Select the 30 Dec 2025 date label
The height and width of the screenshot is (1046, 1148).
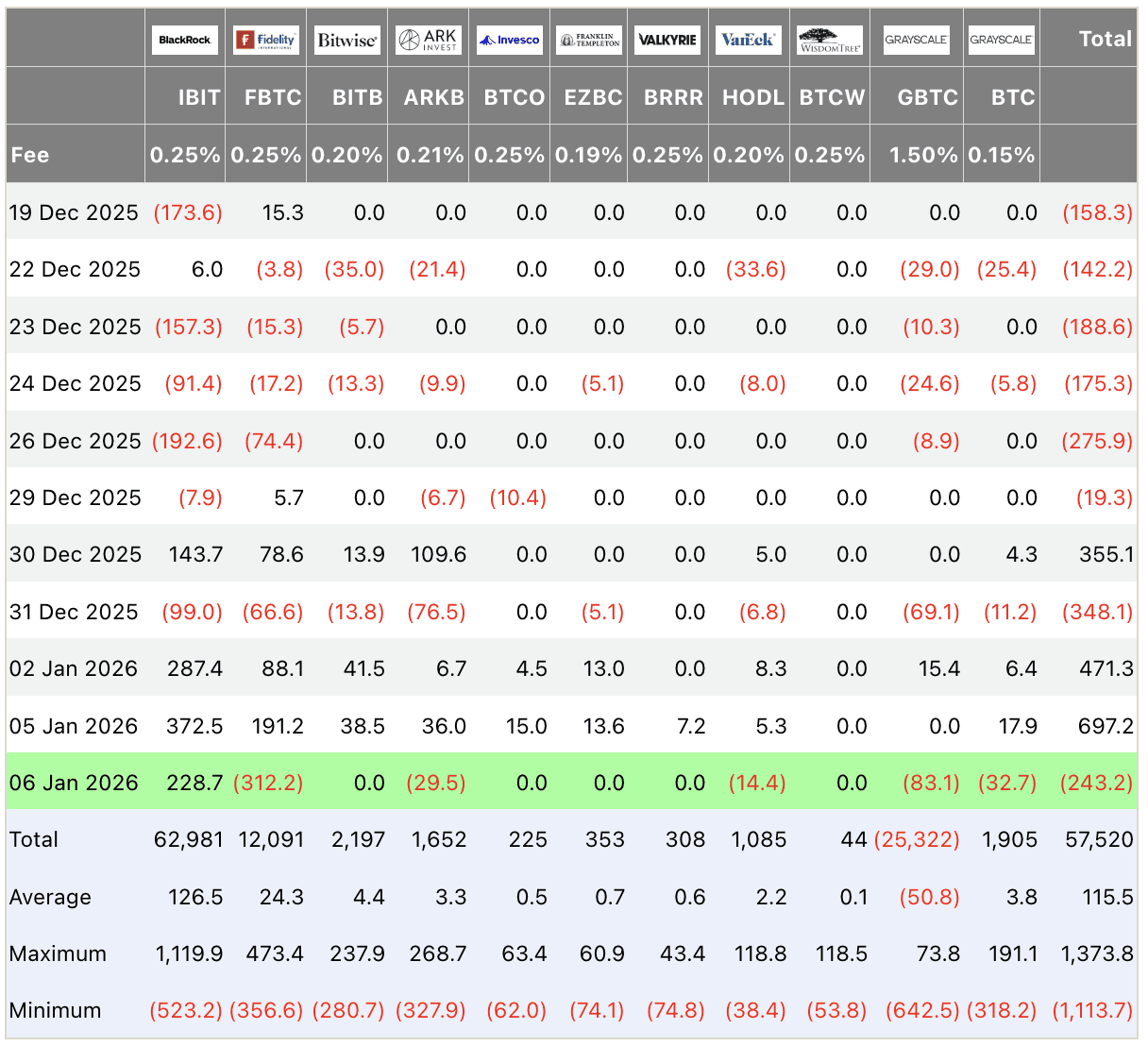(x=75, y=554)
